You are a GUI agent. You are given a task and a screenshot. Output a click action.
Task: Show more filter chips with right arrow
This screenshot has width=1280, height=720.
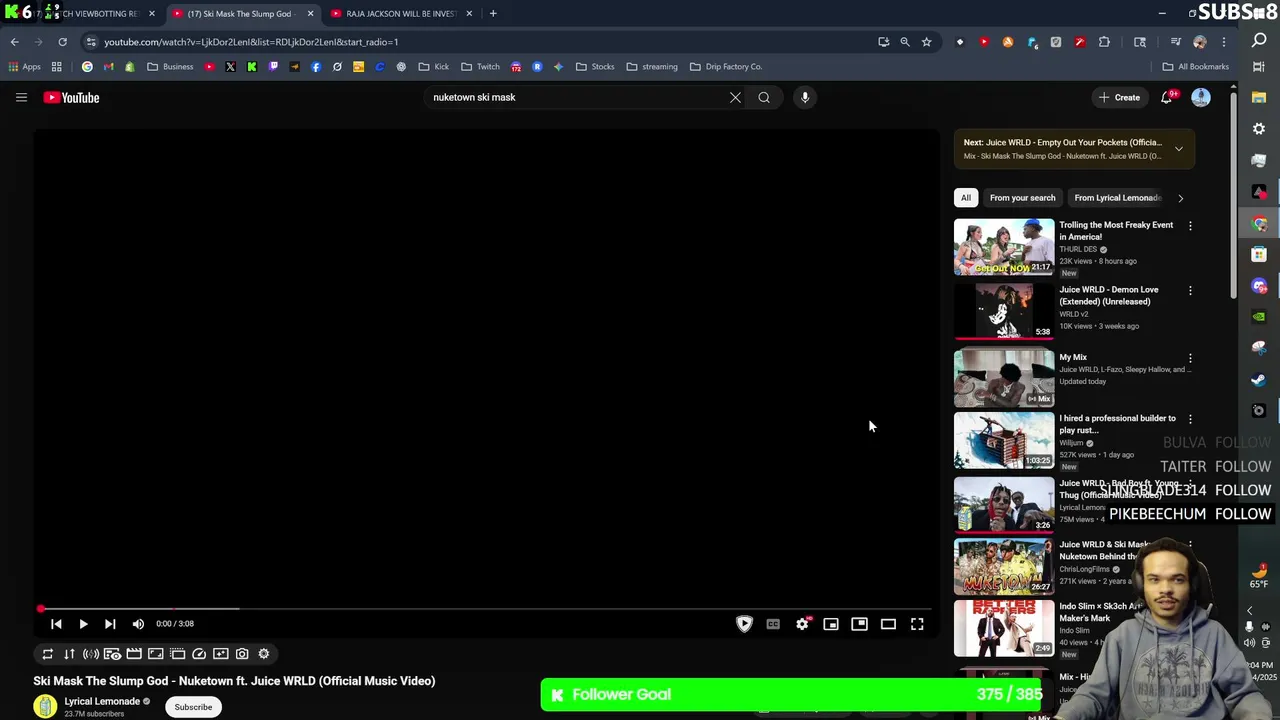click(x=1180, y=198)
